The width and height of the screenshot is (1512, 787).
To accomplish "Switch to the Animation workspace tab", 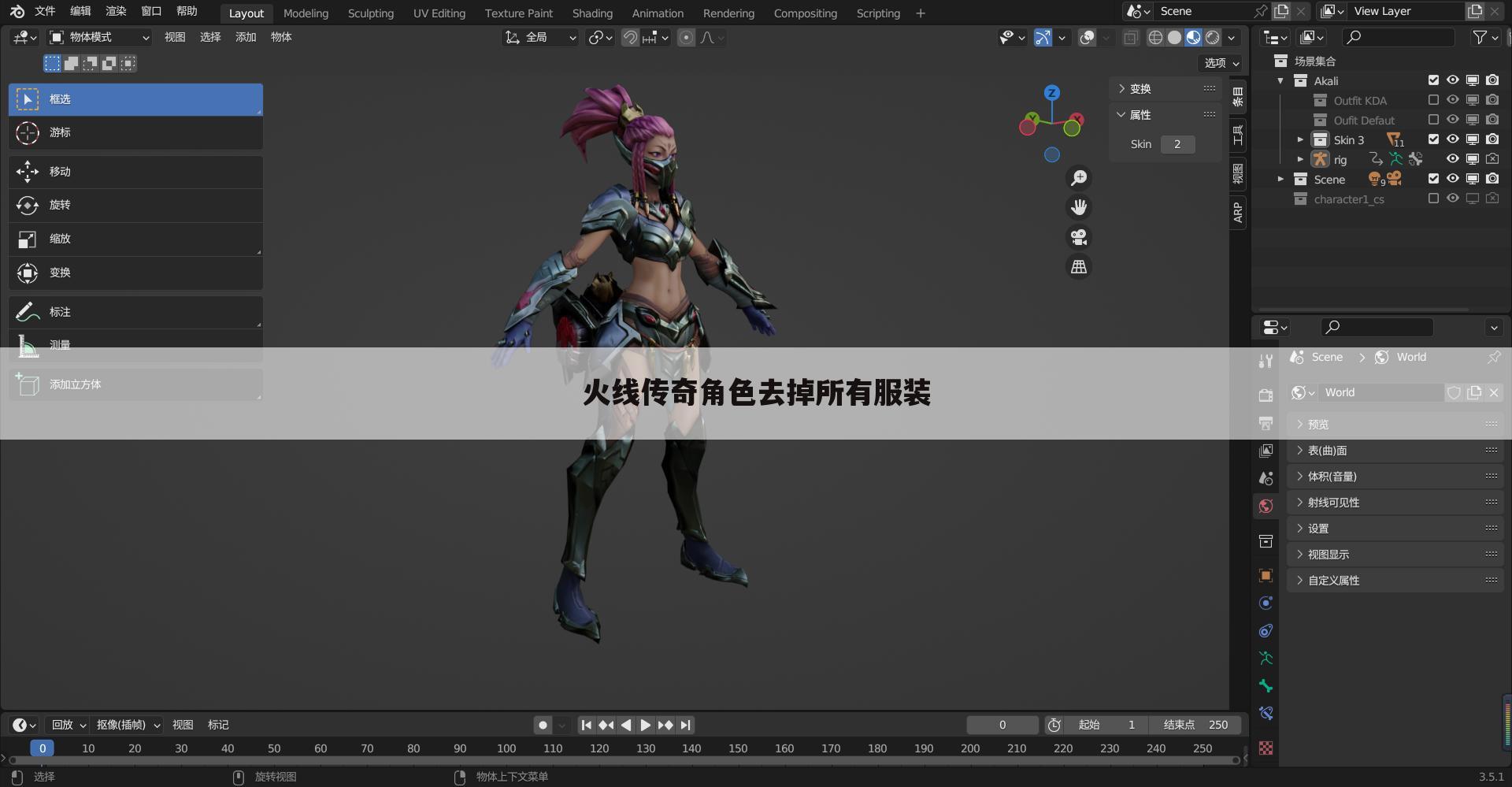I will pos(658,13).
